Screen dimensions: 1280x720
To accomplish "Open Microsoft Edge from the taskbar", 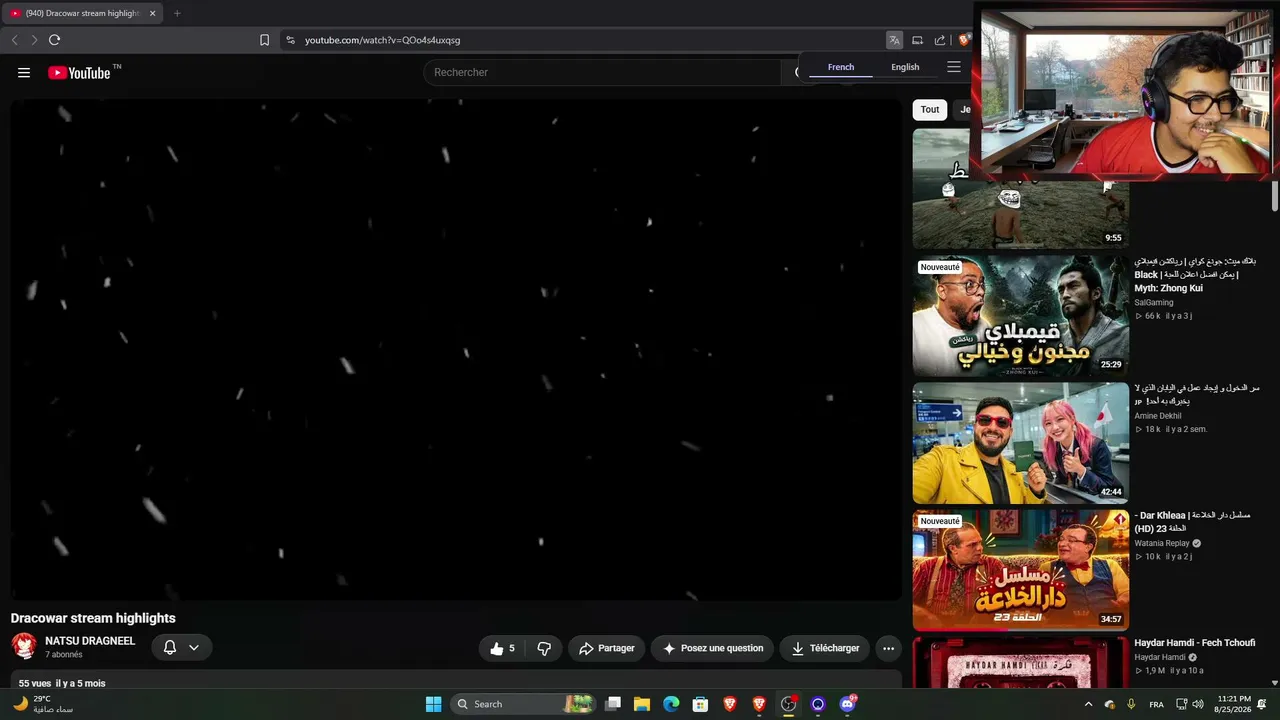I will click(x=671, y=704).
